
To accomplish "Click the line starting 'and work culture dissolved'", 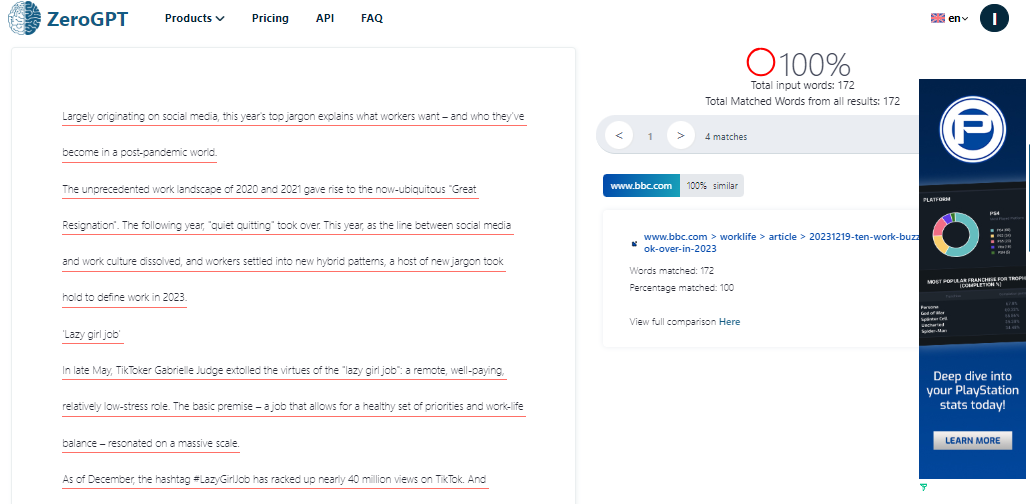I will pyautogui.click(x=283, y=262).
